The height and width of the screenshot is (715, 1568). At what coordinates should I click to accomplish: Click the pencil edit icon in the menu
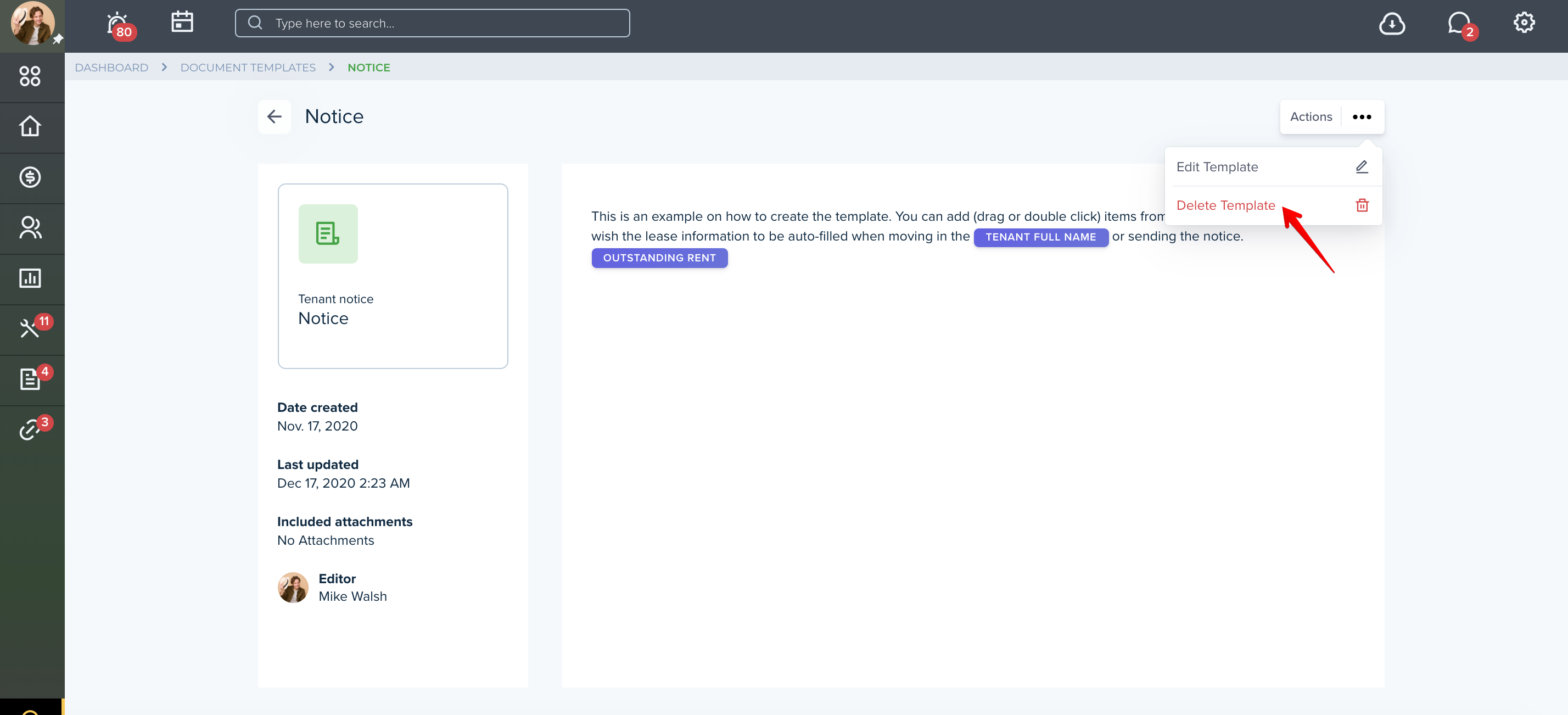coord(1362,167)
